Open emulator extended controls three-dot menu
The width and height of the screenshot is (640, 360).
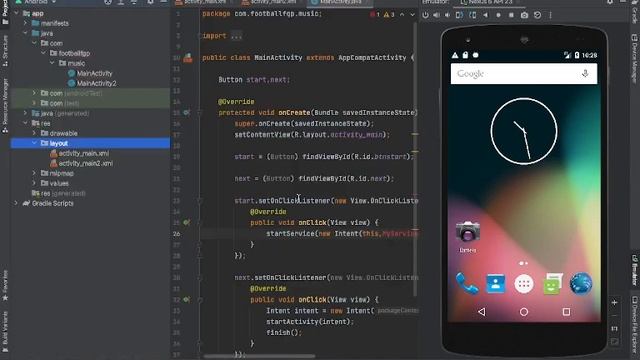pyautogui.click(x=550, y=15)
